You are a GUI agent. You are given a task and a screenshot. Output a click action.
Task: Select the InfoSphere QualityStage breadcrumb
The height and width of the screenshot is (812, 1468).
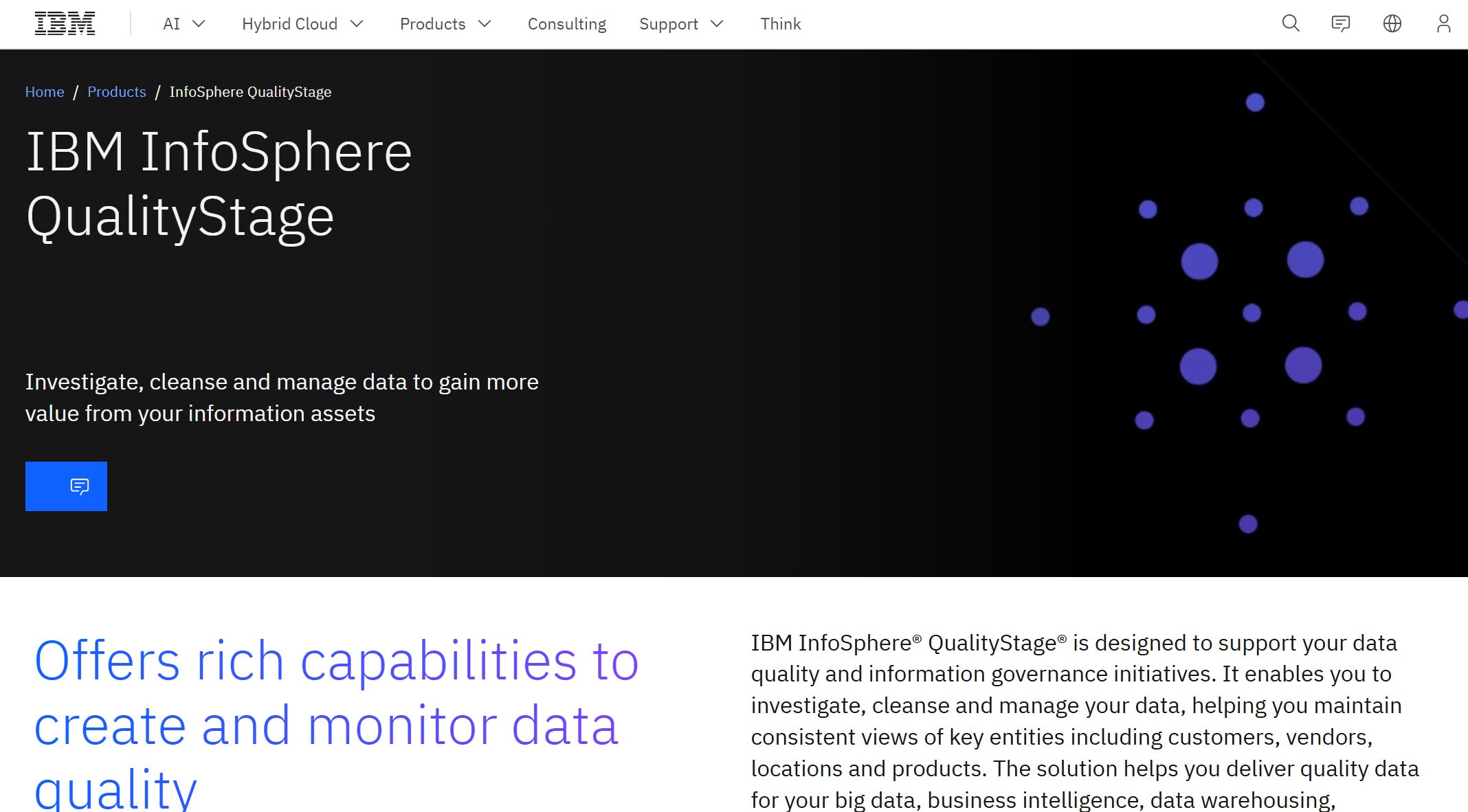click(x=250, y=91)
